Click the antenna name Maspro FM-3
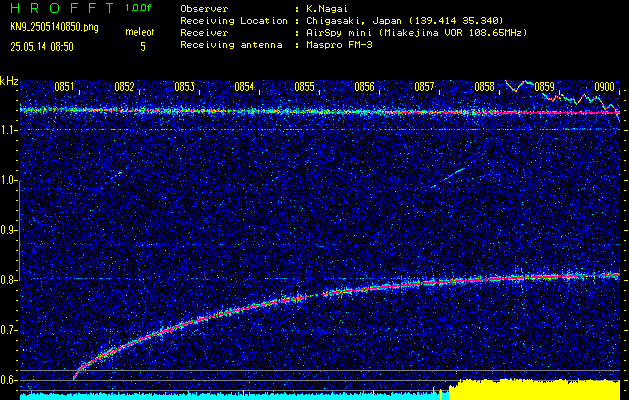This screenshot has height=400, width=629. pos(337,45)
